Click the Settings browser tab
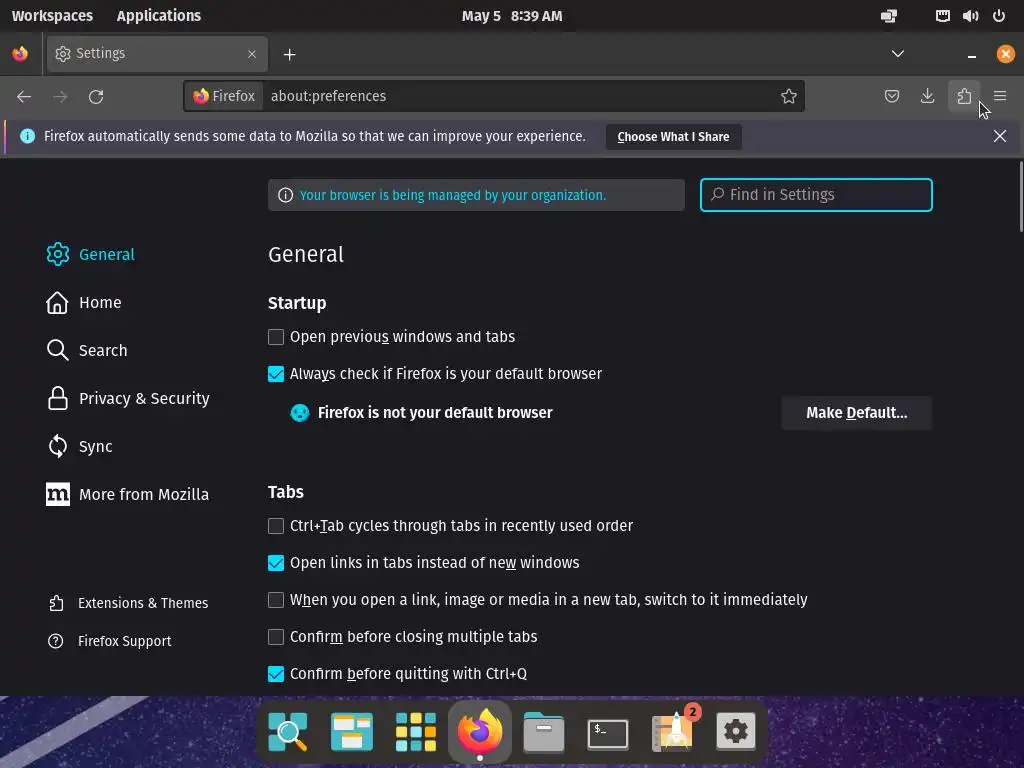 (157, 54)
